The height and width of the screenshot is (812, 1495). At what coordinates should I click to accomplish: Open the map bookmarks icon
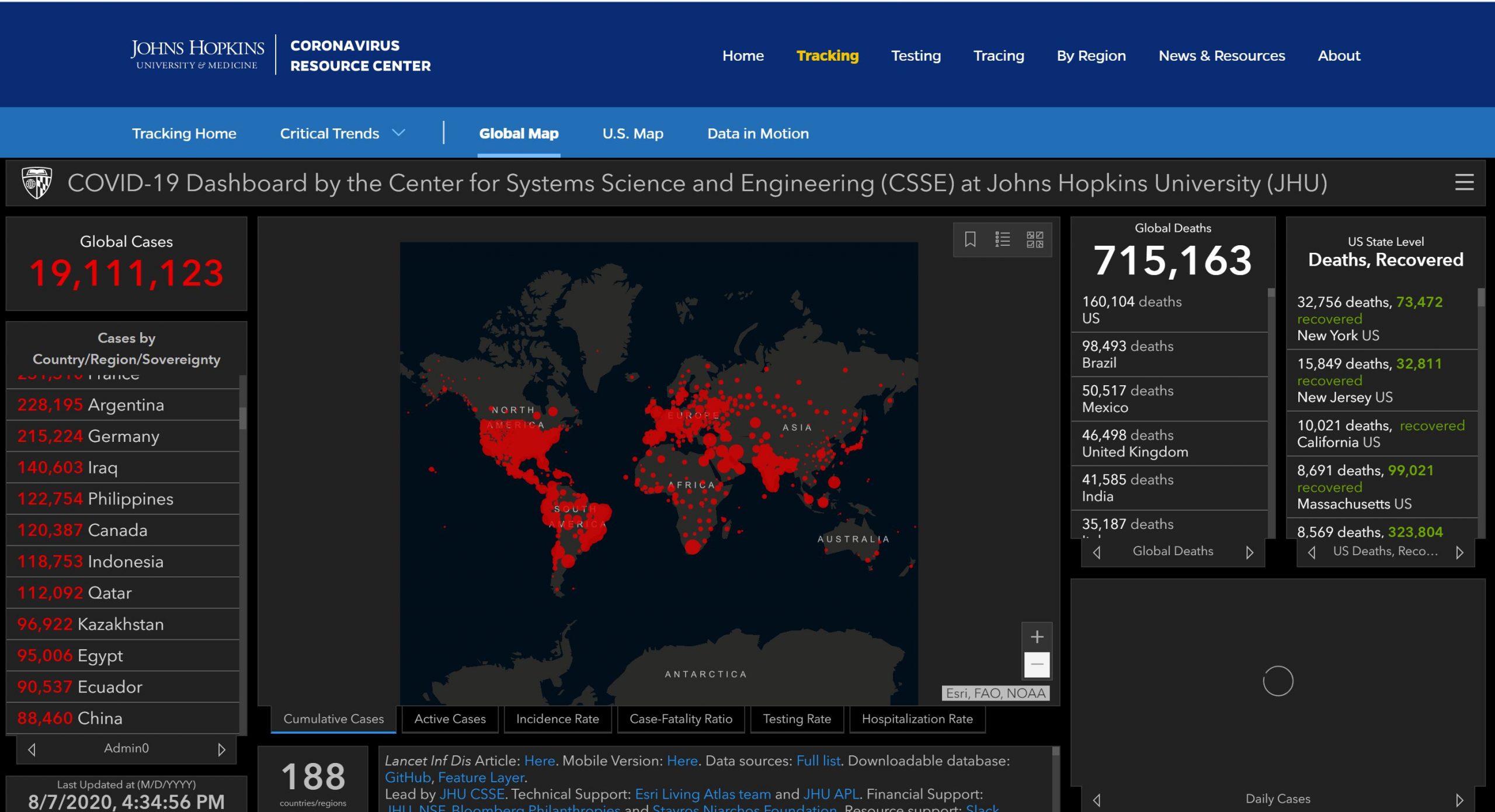970,239
